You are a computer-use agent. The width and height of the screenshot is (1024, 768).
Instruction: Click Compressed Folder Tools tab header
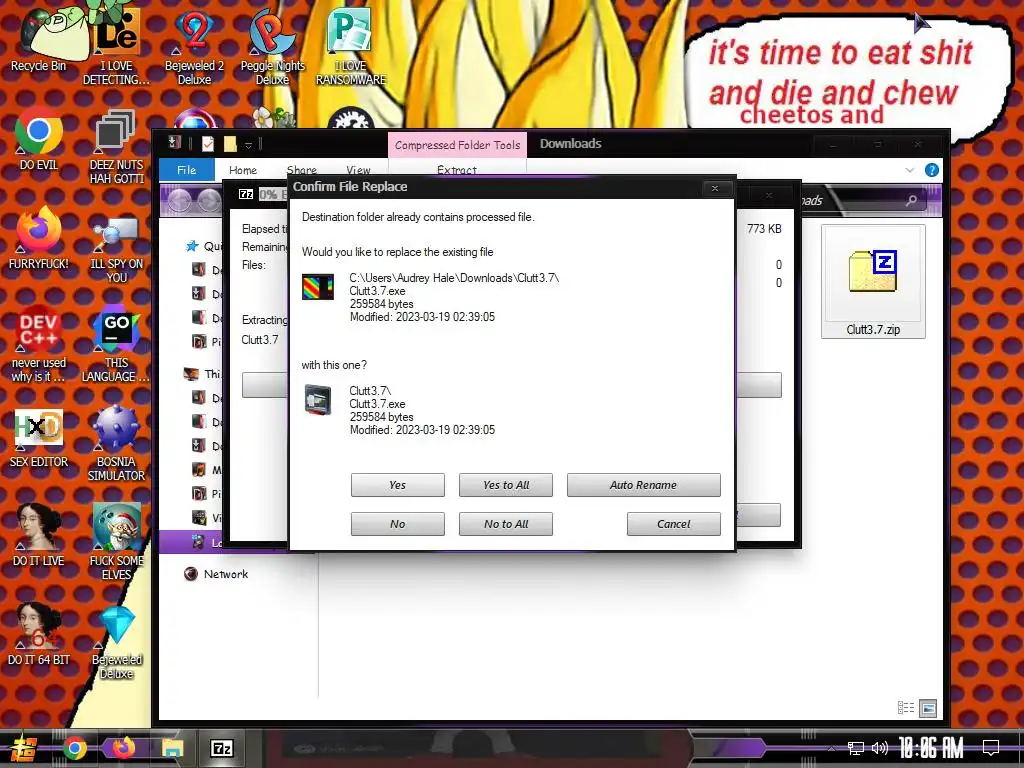pos(457,145)
